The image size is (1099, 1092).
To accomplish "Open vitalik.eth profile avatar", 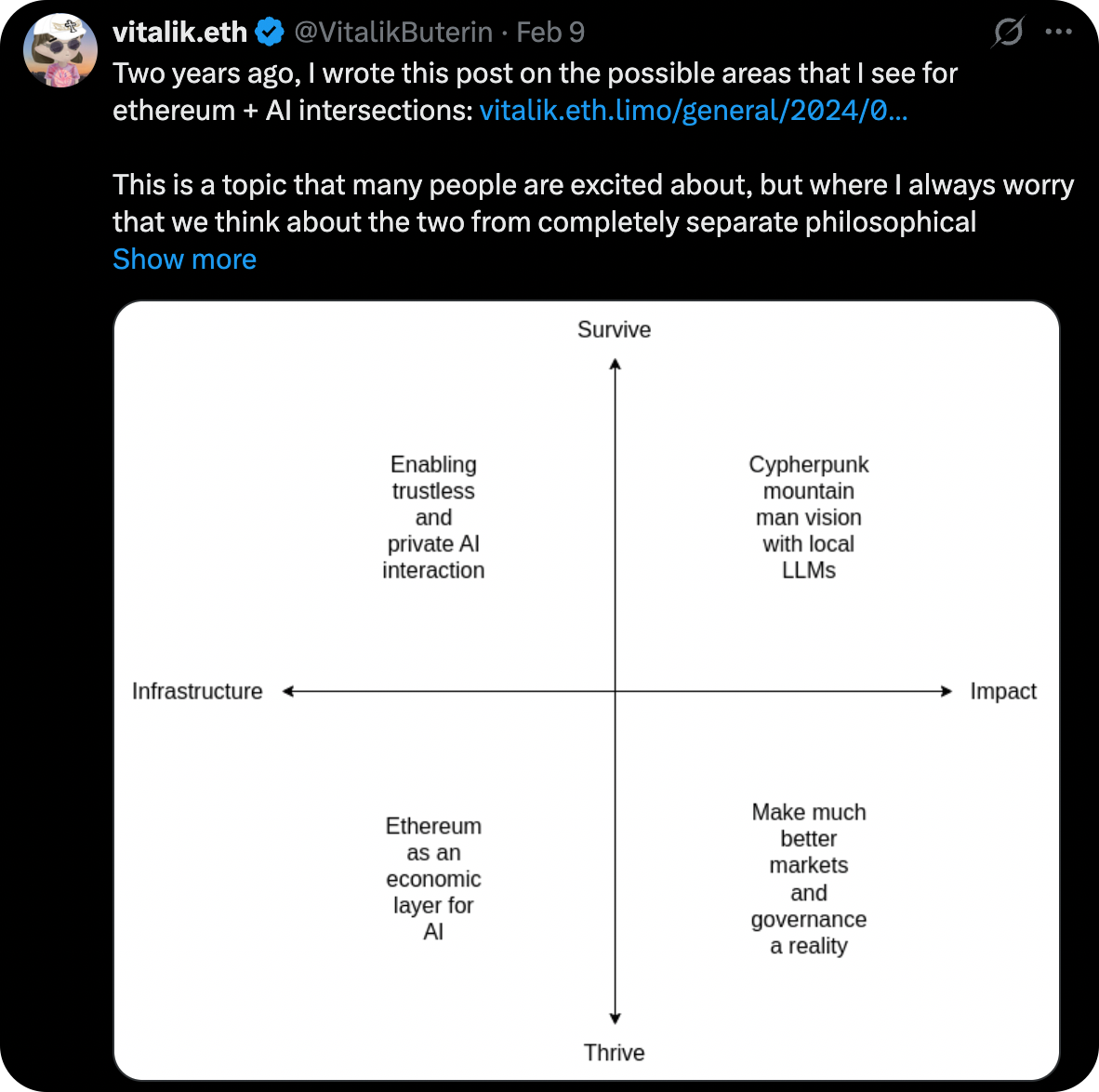I will (60, 50).
